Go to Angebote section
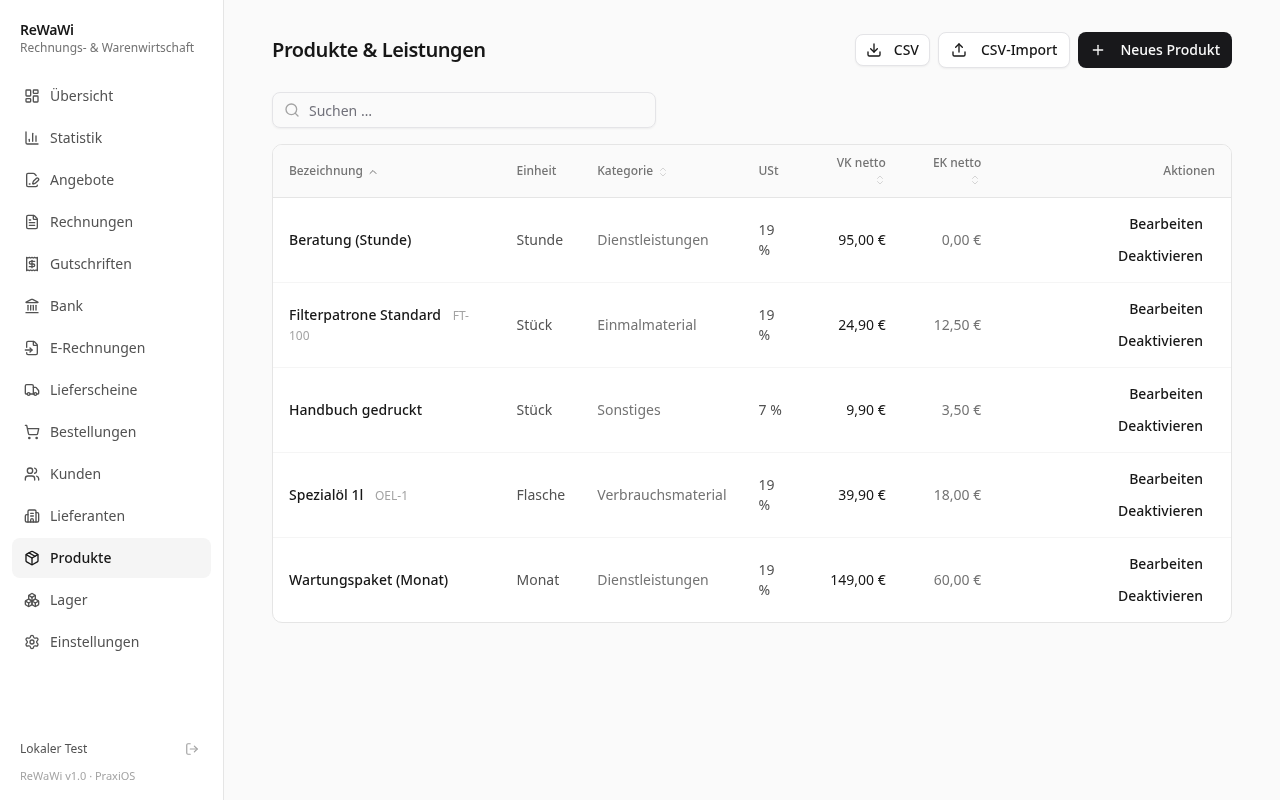The height and width of the screenshot is (800, 1280). tap(111, 180)
